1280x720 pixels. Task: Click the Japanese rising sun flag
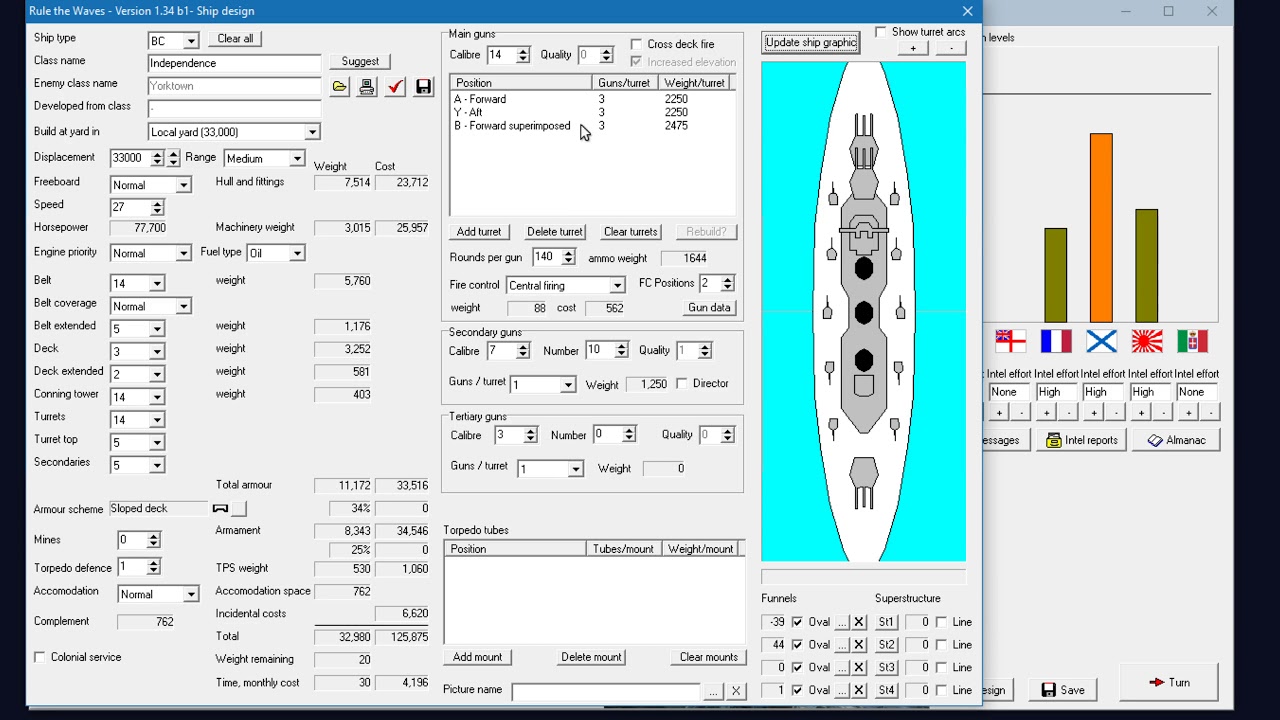pos(1147,341)
